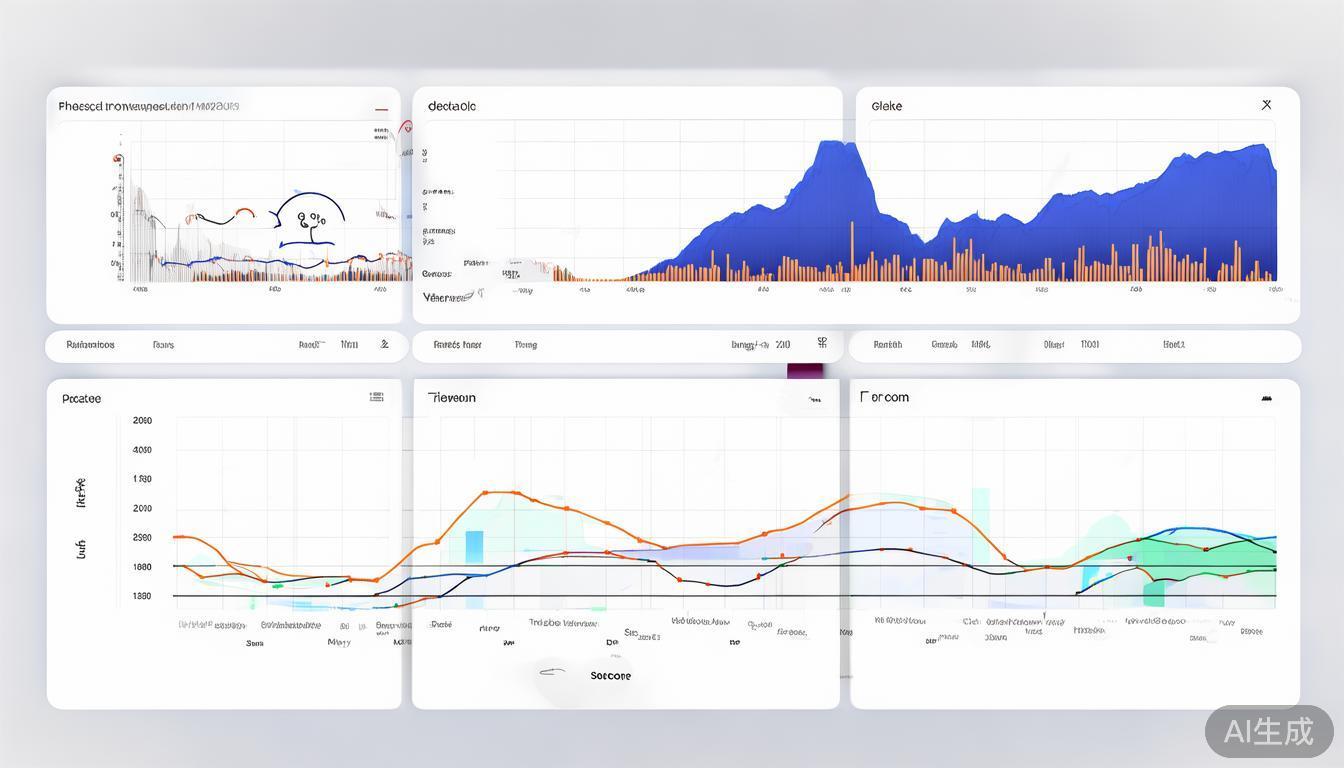This screenshot has height=768, width=1344.
Task: Click the speech-bubble annotation in top-left chart
Action: click(310, 218)
